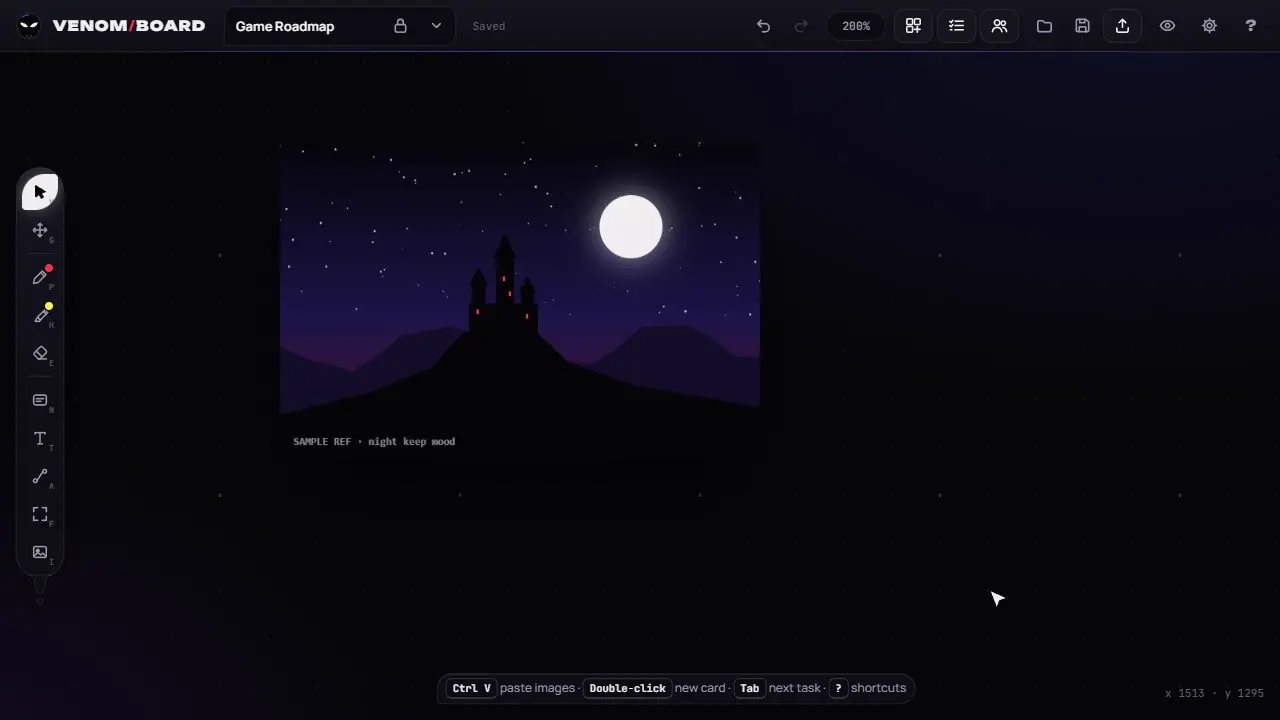Select the Eraser tool
Viewport: 1280px width, 720px height.
pos(40,353)
